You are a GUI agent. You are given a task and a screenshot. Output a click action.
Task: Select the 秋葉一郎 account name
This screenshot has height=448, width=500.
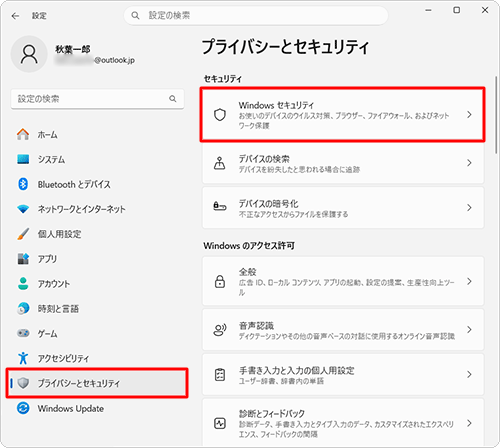click(x=73, y=49)
